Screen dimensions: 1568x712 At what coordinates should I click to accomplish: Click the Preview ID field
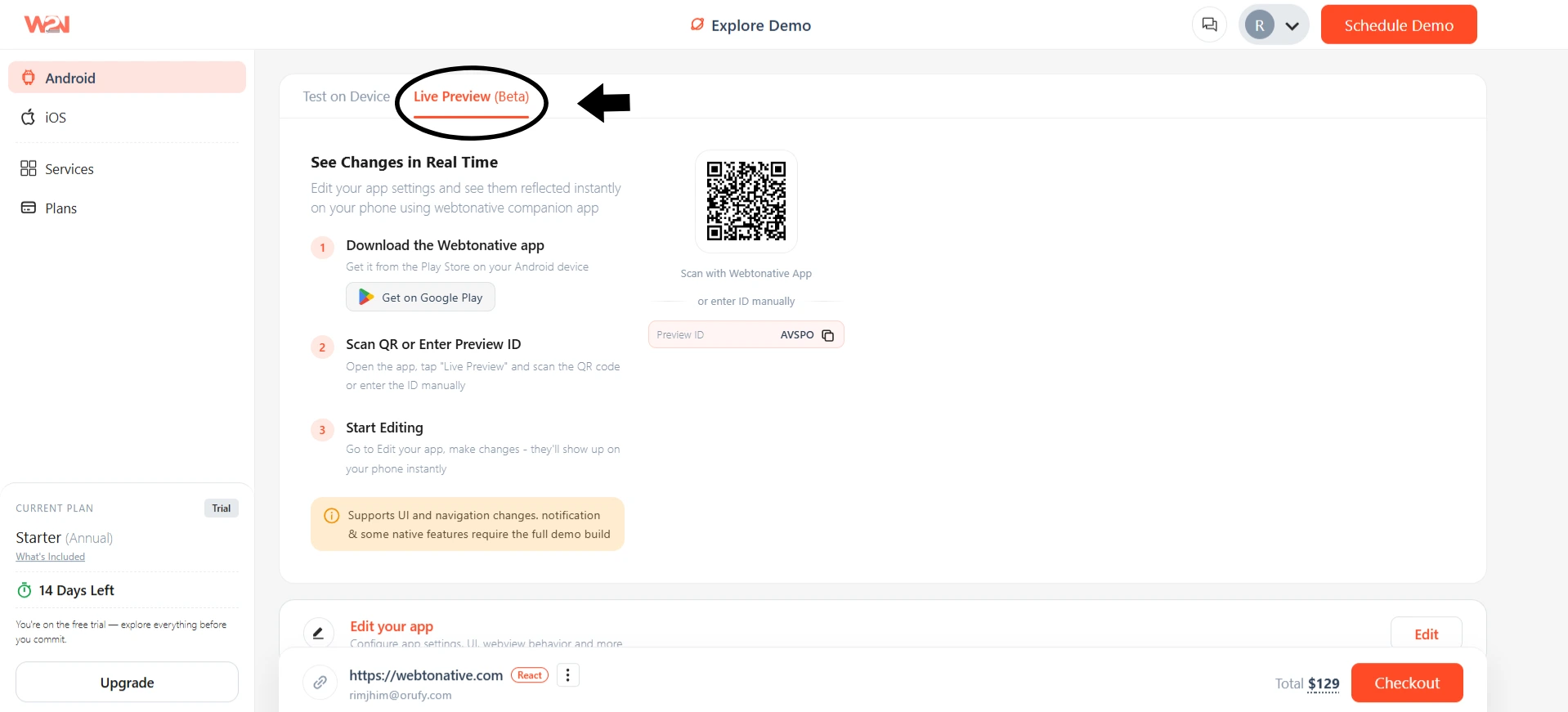click(746, 334)
